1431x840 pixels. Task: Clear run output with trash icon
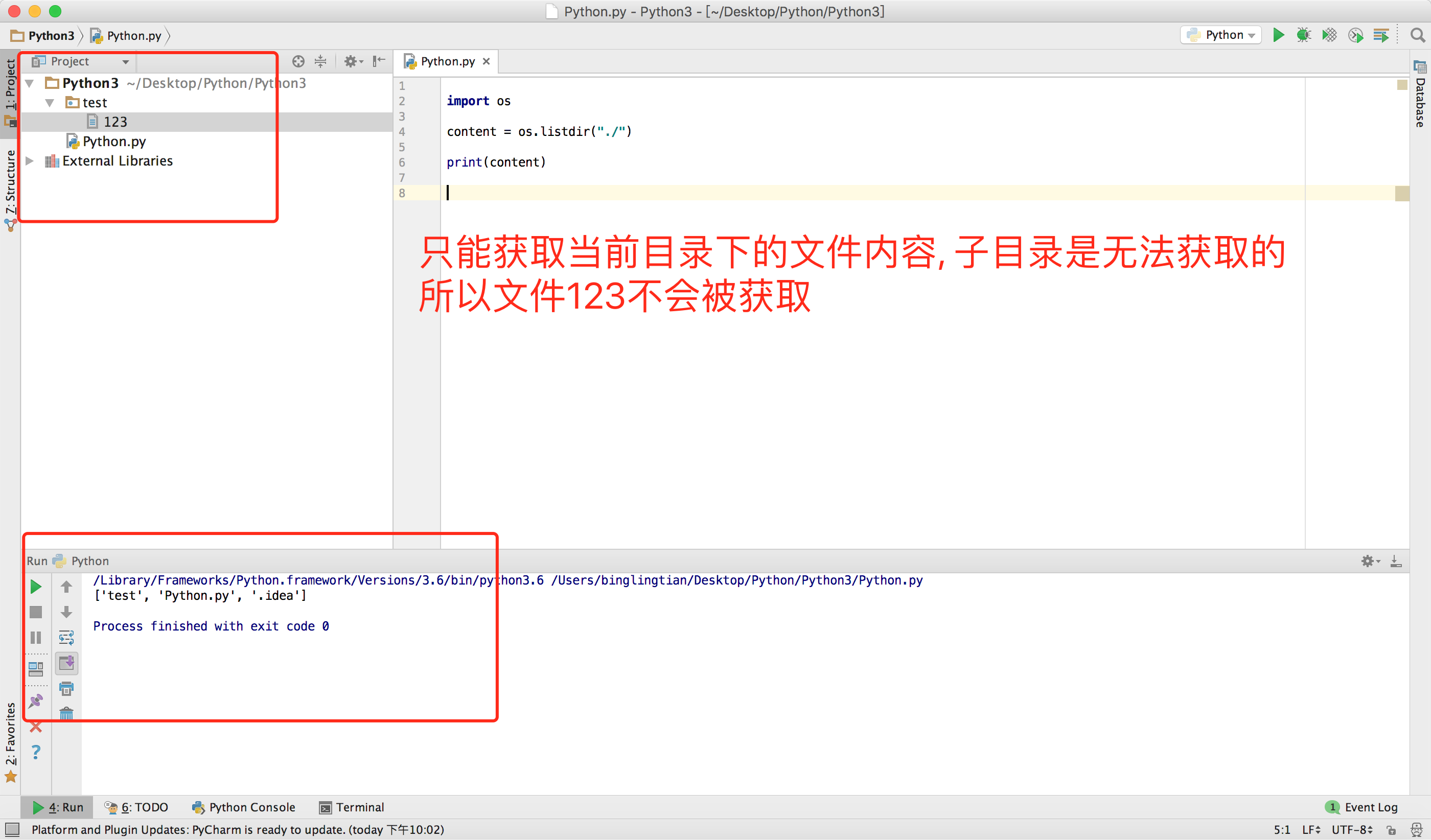click(66, 713)
